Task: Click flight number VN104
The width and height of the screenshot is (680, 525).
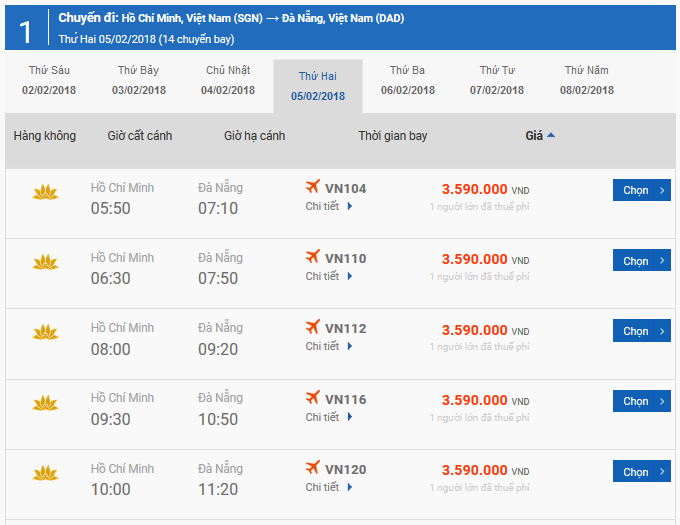Action: click(x=346, y=189)
